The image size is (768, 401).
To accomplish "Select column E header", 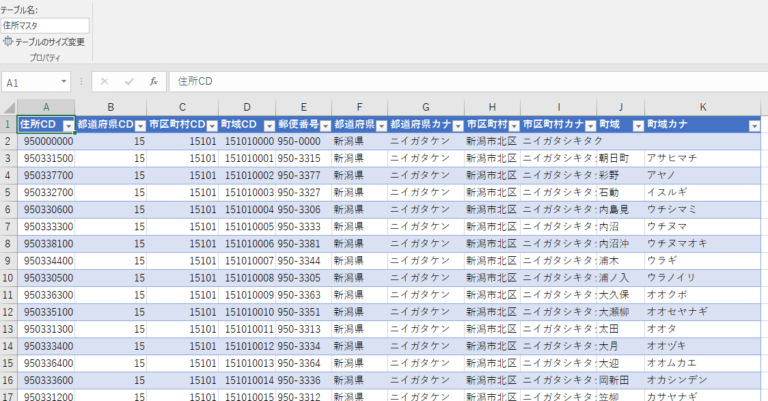I will pos(304,107).
